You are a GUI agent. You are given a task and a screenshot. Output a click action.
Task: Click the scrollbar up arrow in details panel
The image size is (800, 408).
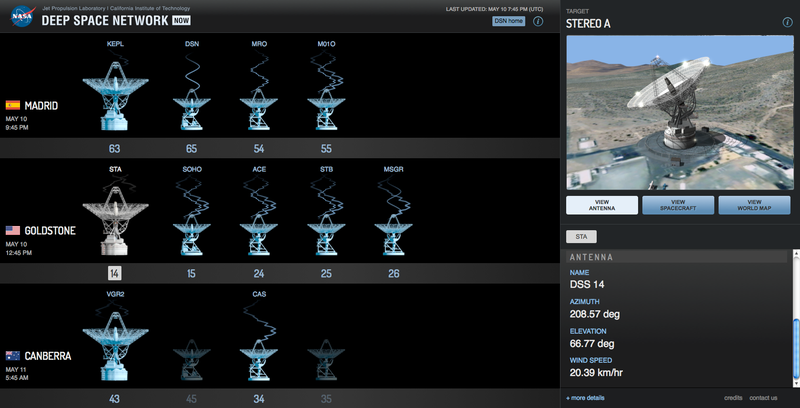[795, 252]
